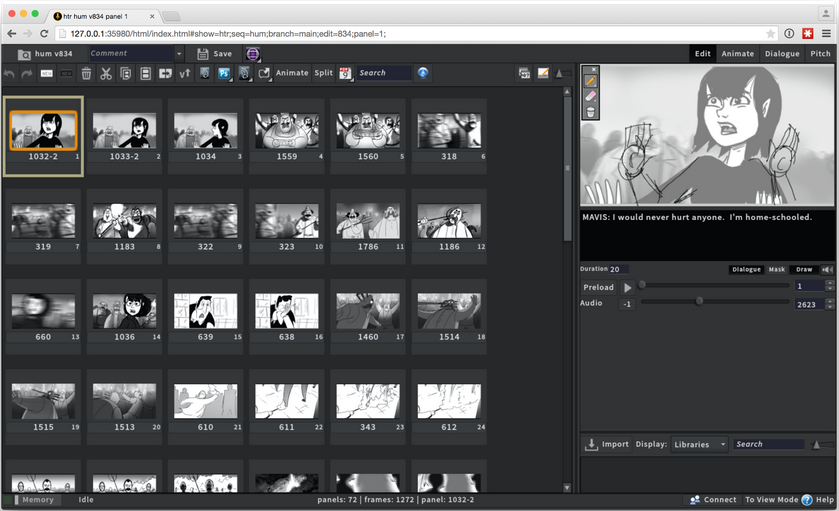Toggle the Mask mode button
The width and height of the screenshot is (839, 511).
point(776,269)
